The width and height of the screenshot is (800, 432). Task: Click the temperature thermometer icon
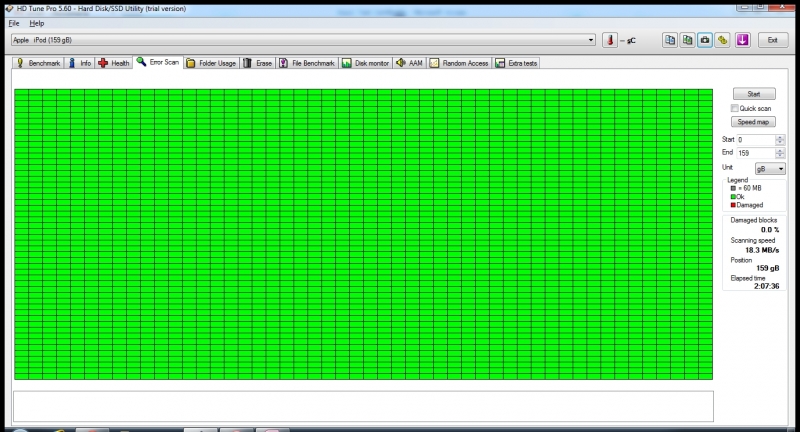pos(610,40)
